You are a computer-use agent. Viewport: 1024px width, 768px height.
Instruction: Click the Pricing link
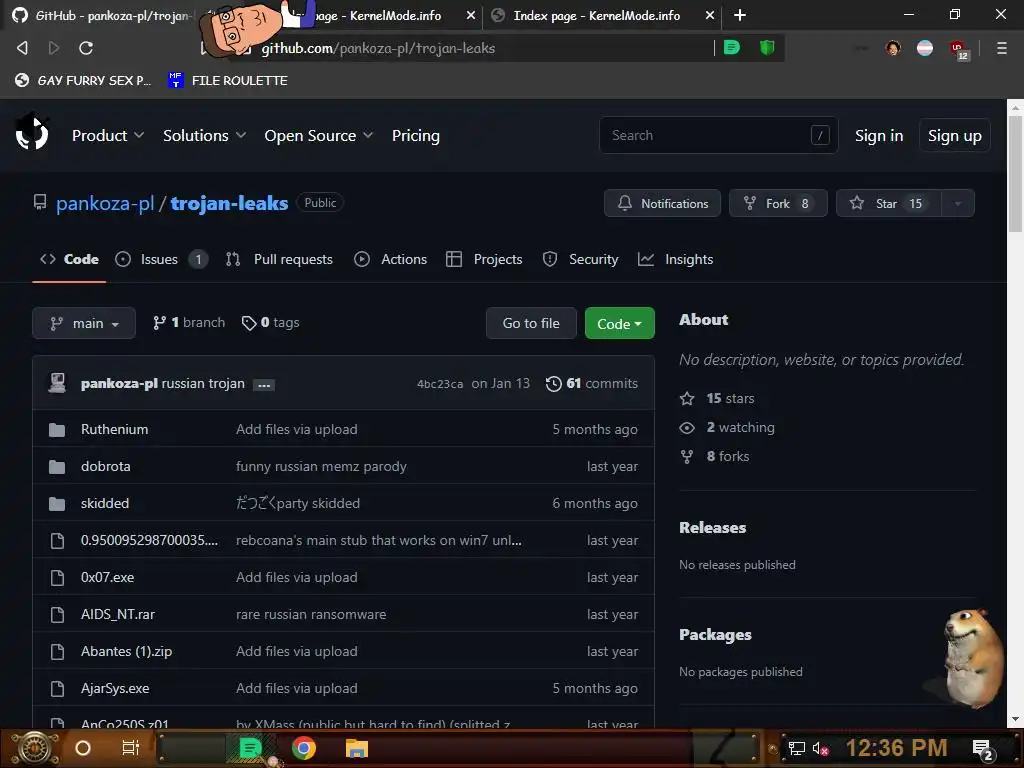[416, 136]
